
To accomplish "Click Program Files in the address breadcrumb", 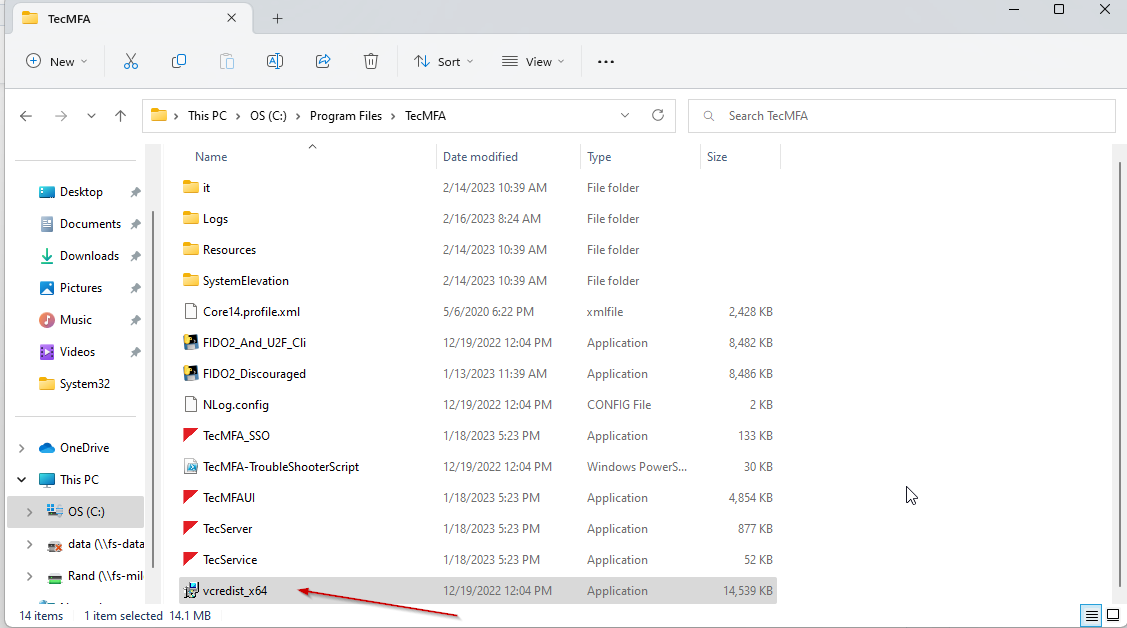I will [x=345, y=116].
